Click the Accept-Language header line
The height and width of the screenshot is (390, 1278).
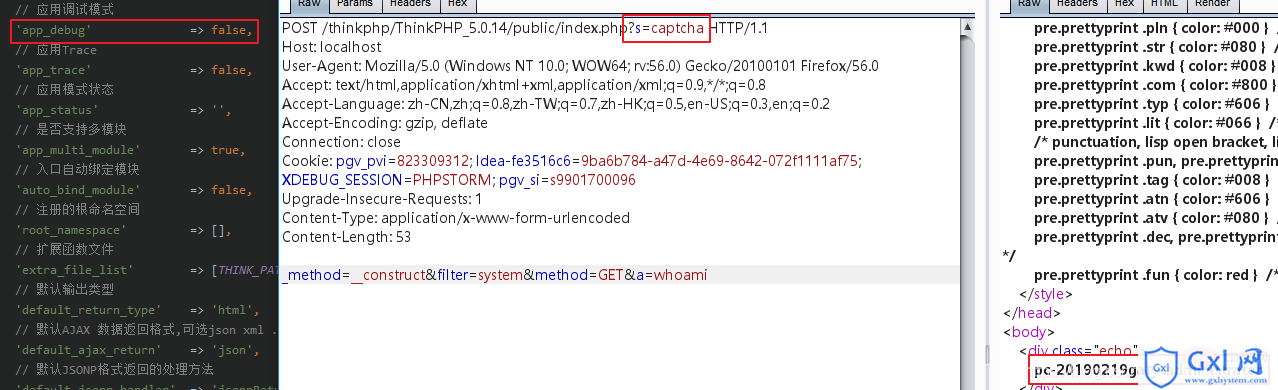[x=556, y=104]
